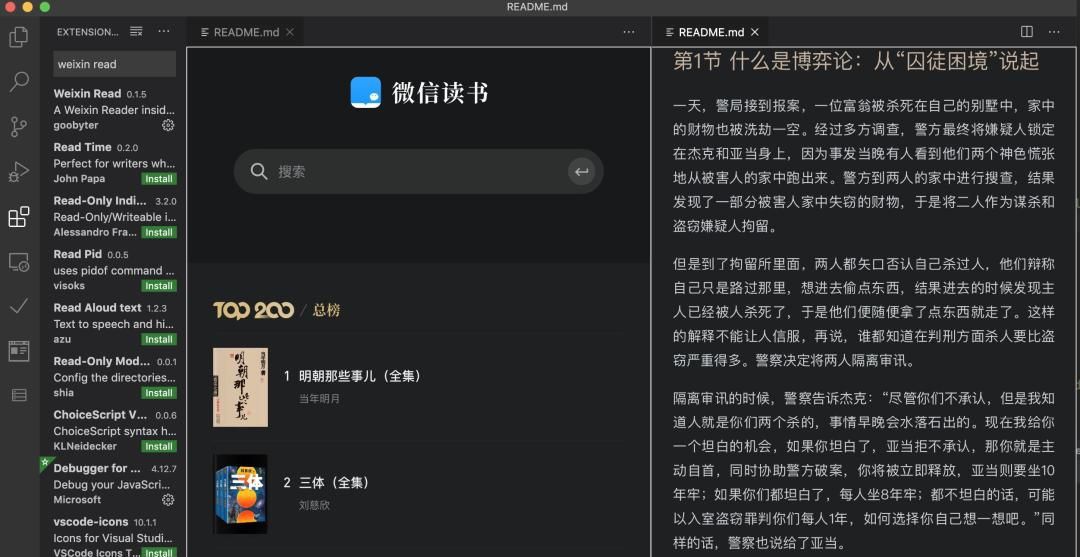1080x557 pixels.
Task: Open Extensions panel more actions menu
Action: [x=163, y=32]
